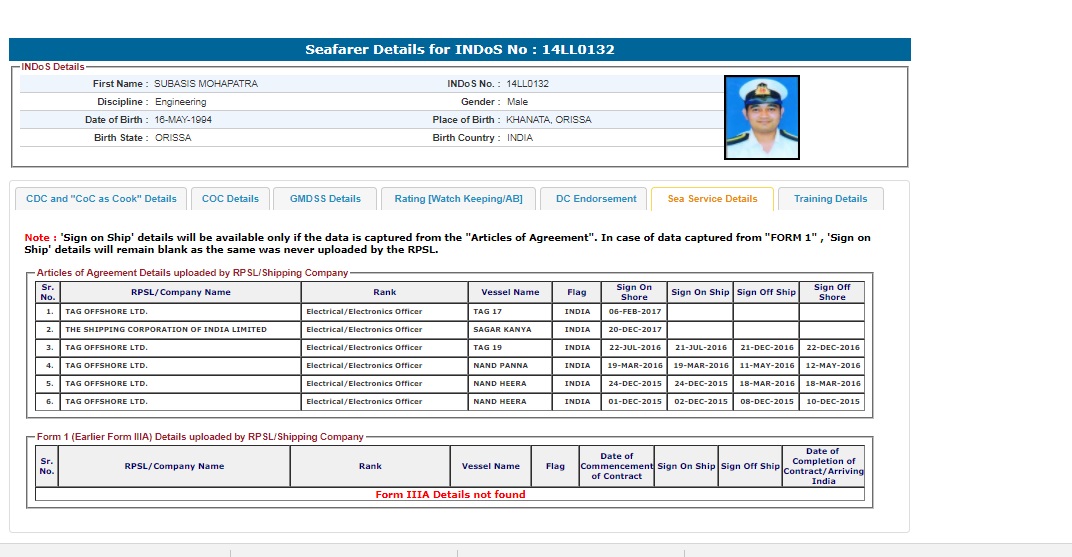Click the Vessel Name column header in Articles table
Image resolution: width=1072 pixels, height=557 pixels.
(510, 292)
